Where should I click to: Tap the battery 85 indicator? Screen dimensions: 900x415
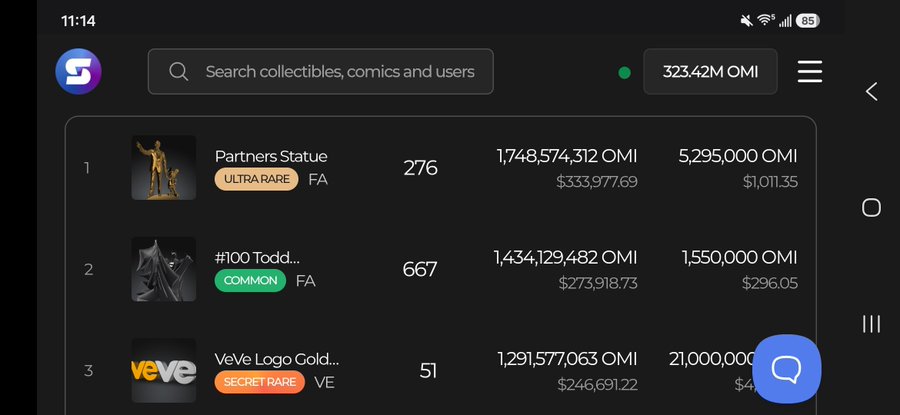(808, 21)
